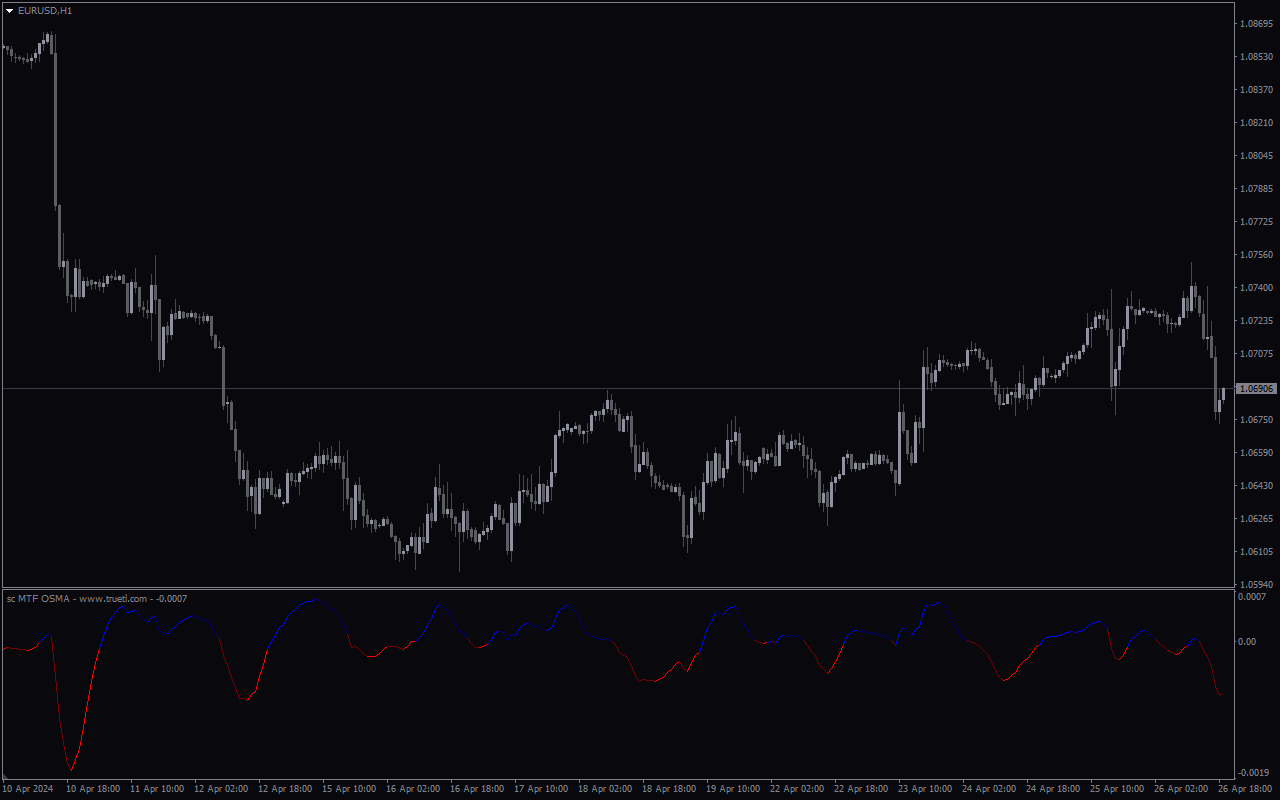Click the 1.06430 price axis label
The width and height of the screenshot is (1280, 800).
pos(1257,485)
